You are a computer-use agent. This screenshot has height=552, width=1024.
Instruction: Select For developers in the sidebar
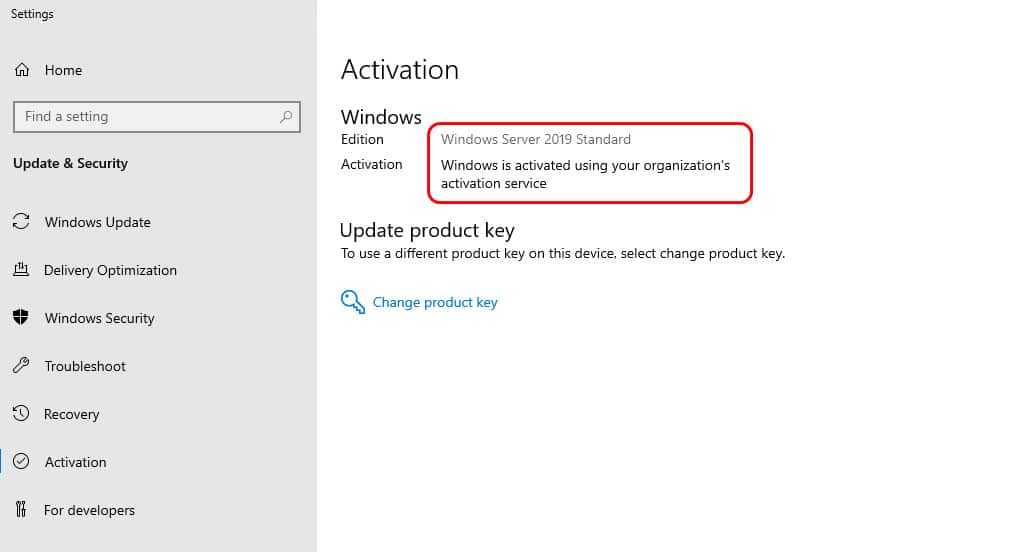tap(89, 510)
